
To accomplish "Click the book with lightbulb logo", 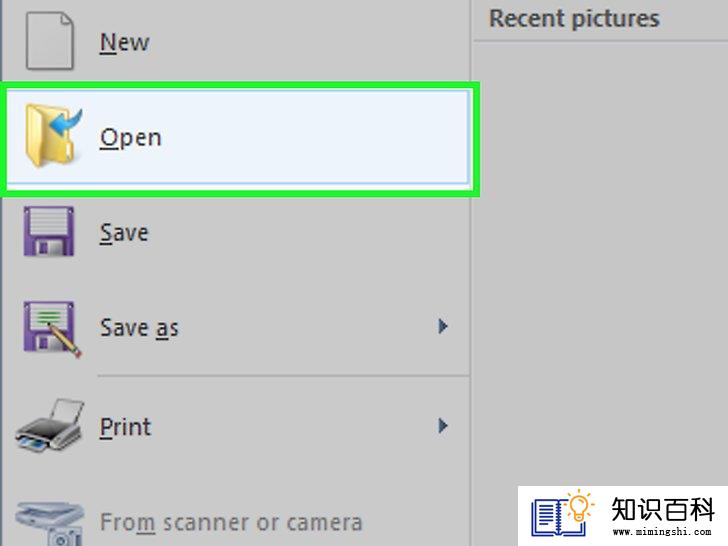I will pyautogui.click(x=563, y=513).
